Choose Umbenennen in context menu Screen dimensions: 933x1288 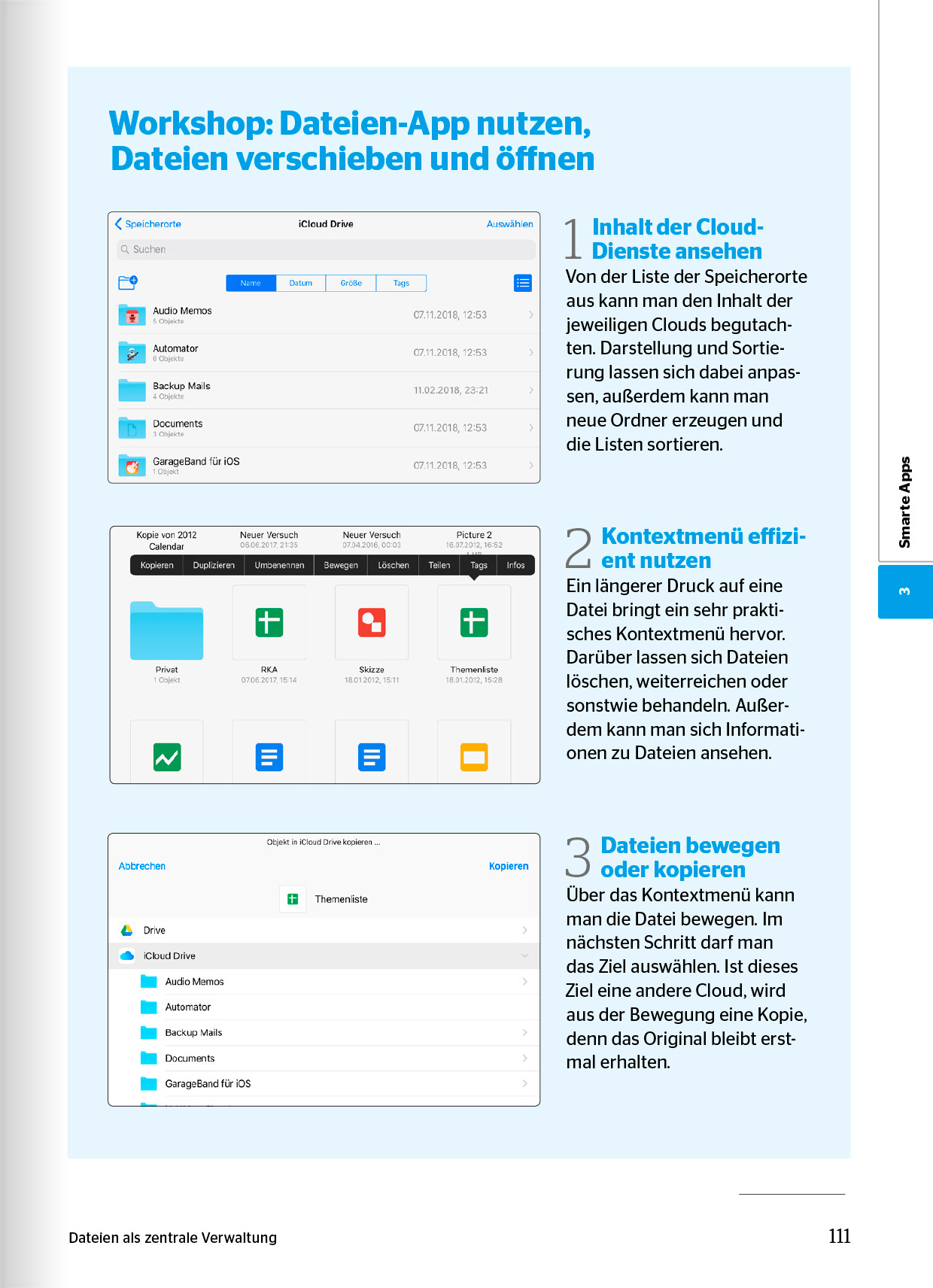(x=279, y=565)
